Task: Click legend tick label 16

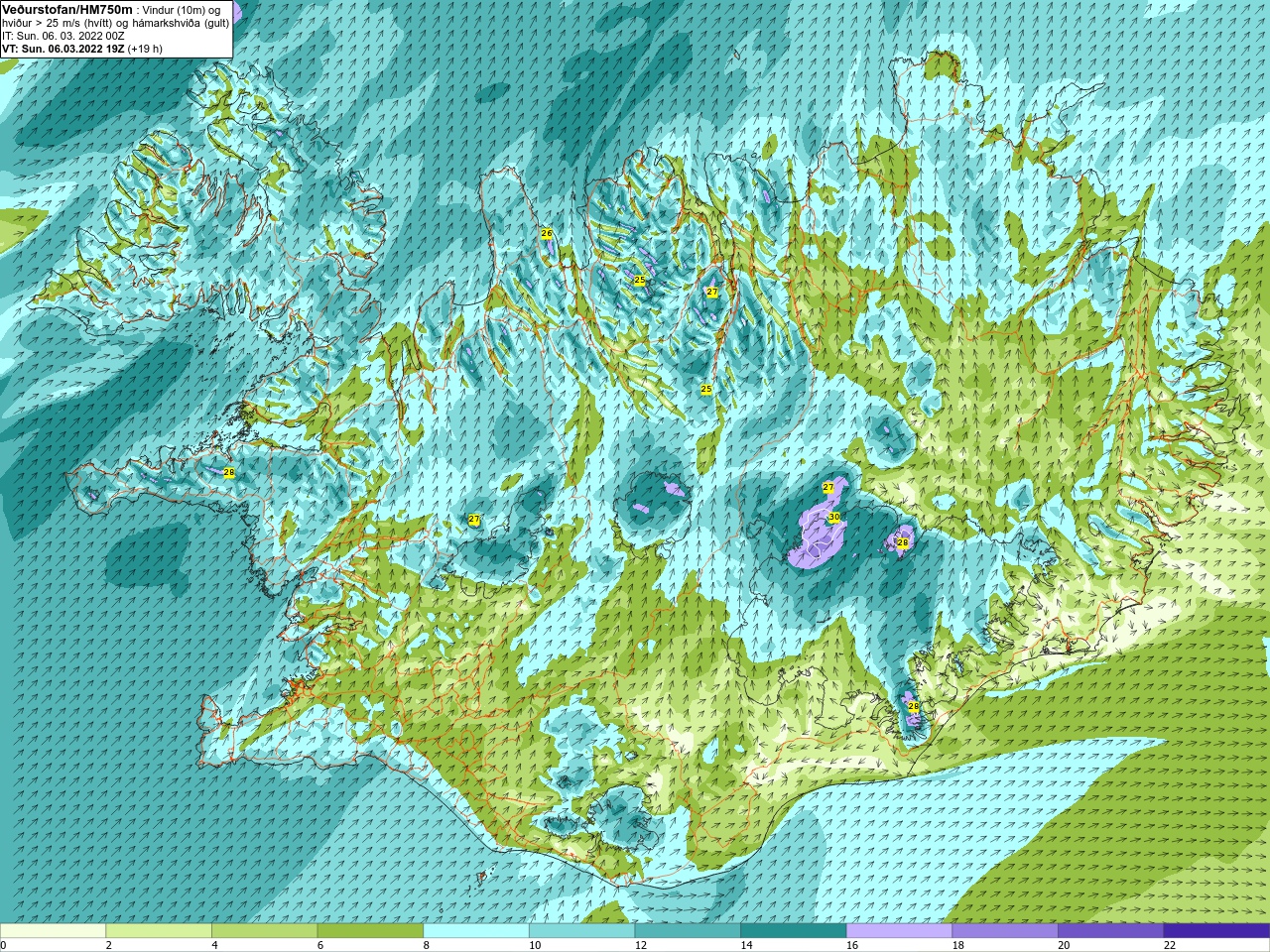Action: pos(852,945)
